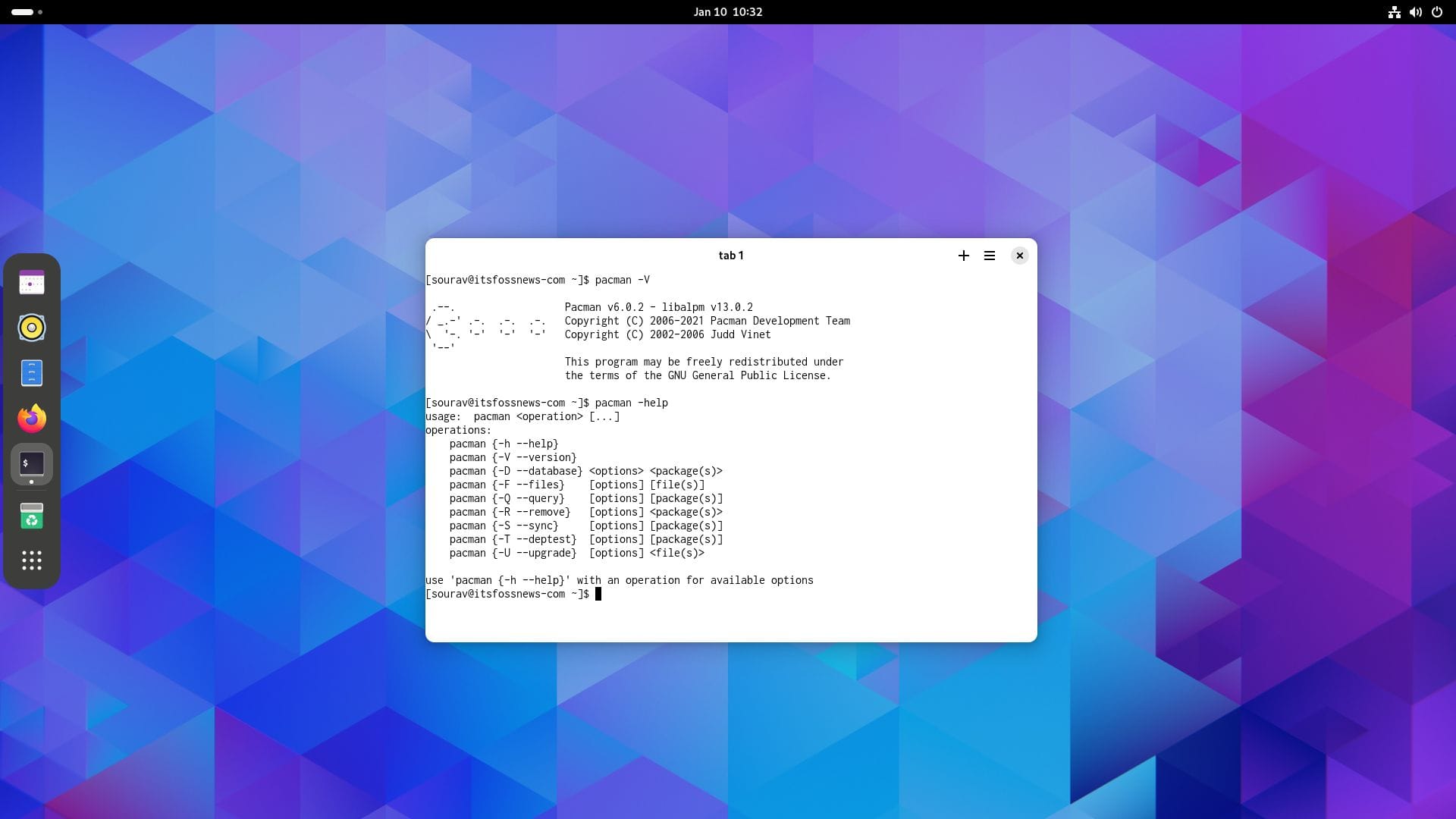
Task: Open network settings from the top bar icon
Action: [1395, 12]
